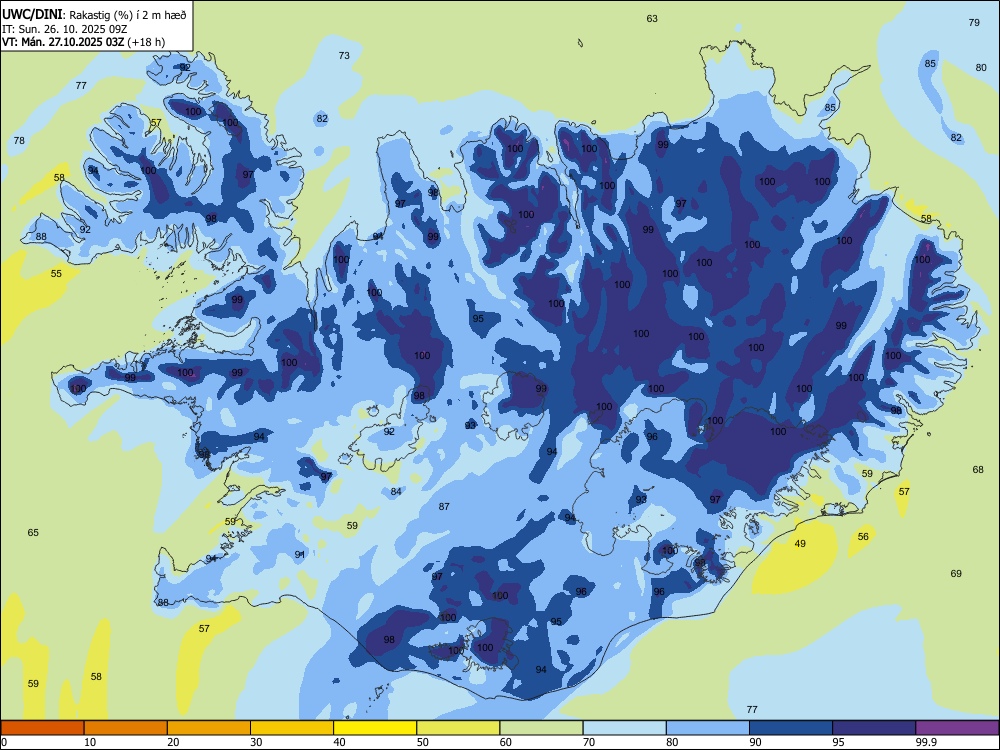Click the light blue 70–80 legend swatch
Image resolution: width=1000 pixels, height=750 pixels.
(624, 728)
